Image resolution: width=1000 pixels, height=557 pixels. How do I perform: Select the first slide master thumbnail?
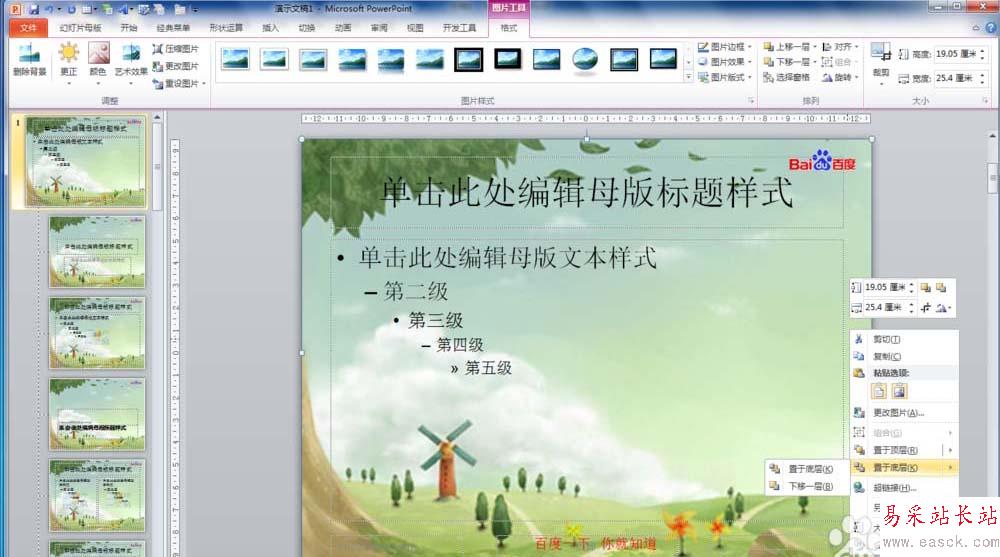[85, 162]
